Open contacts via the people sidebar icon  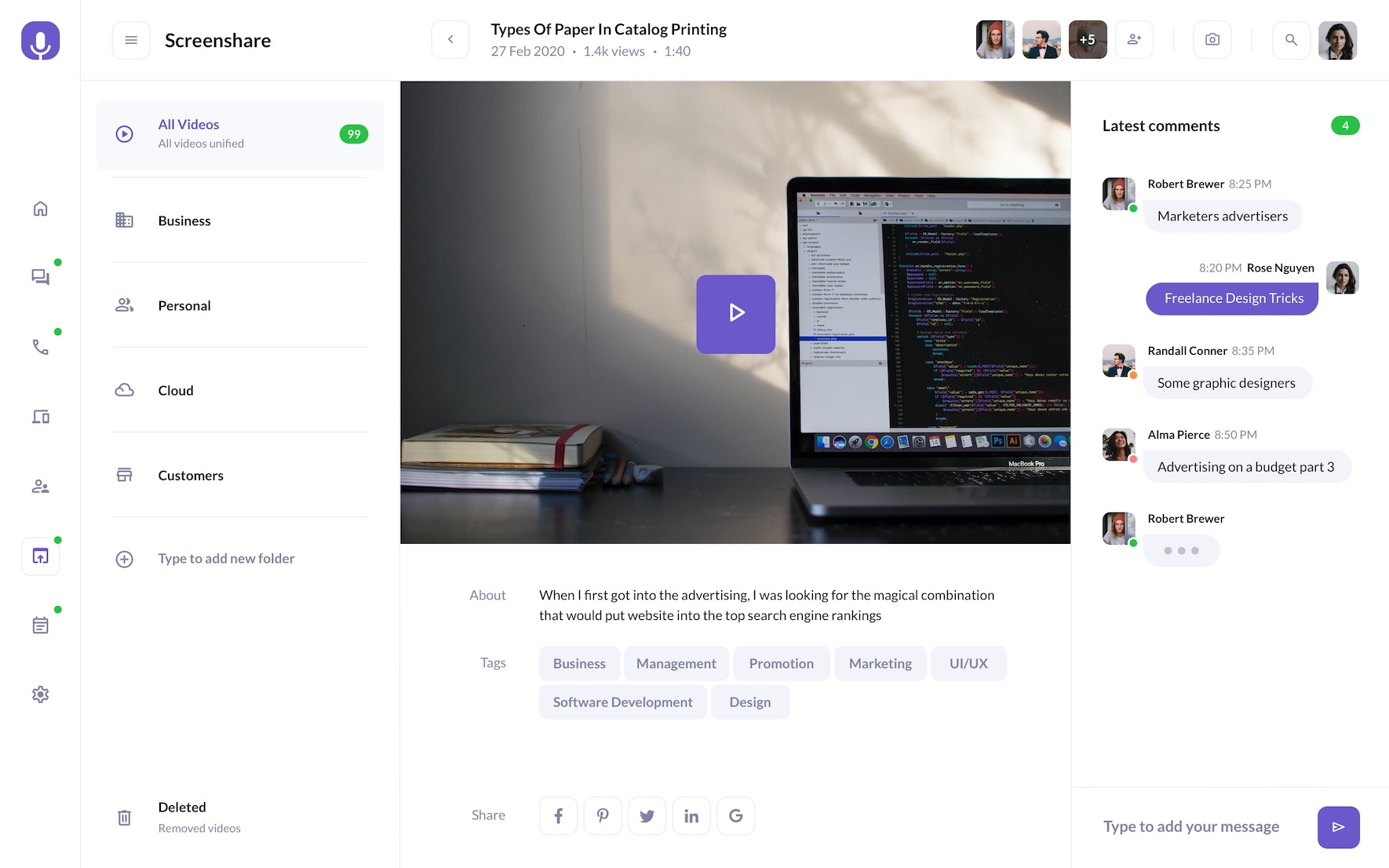(40, 486)
